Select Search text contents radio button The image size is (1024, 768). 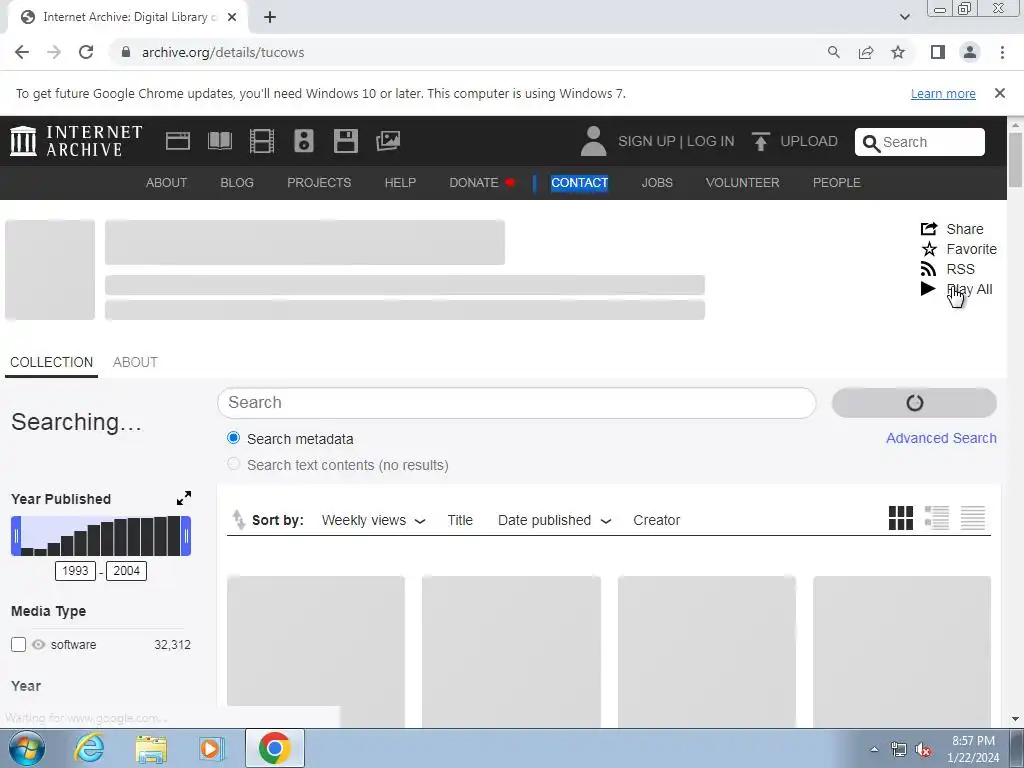coord(233,464)
